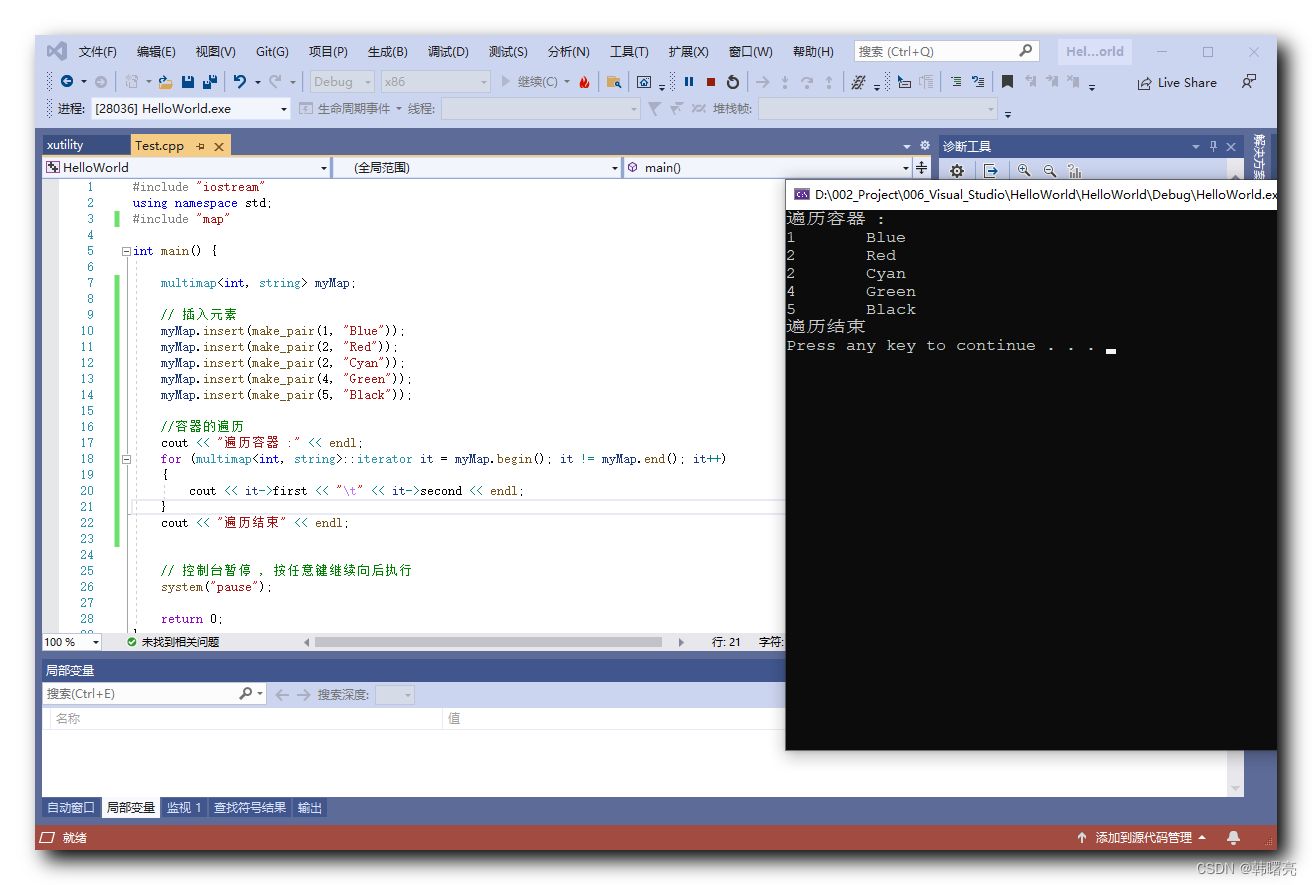The width and height of the screenshot is (1312, 885).
Task: Open the find in files icon
Action: tap(614, 82)
